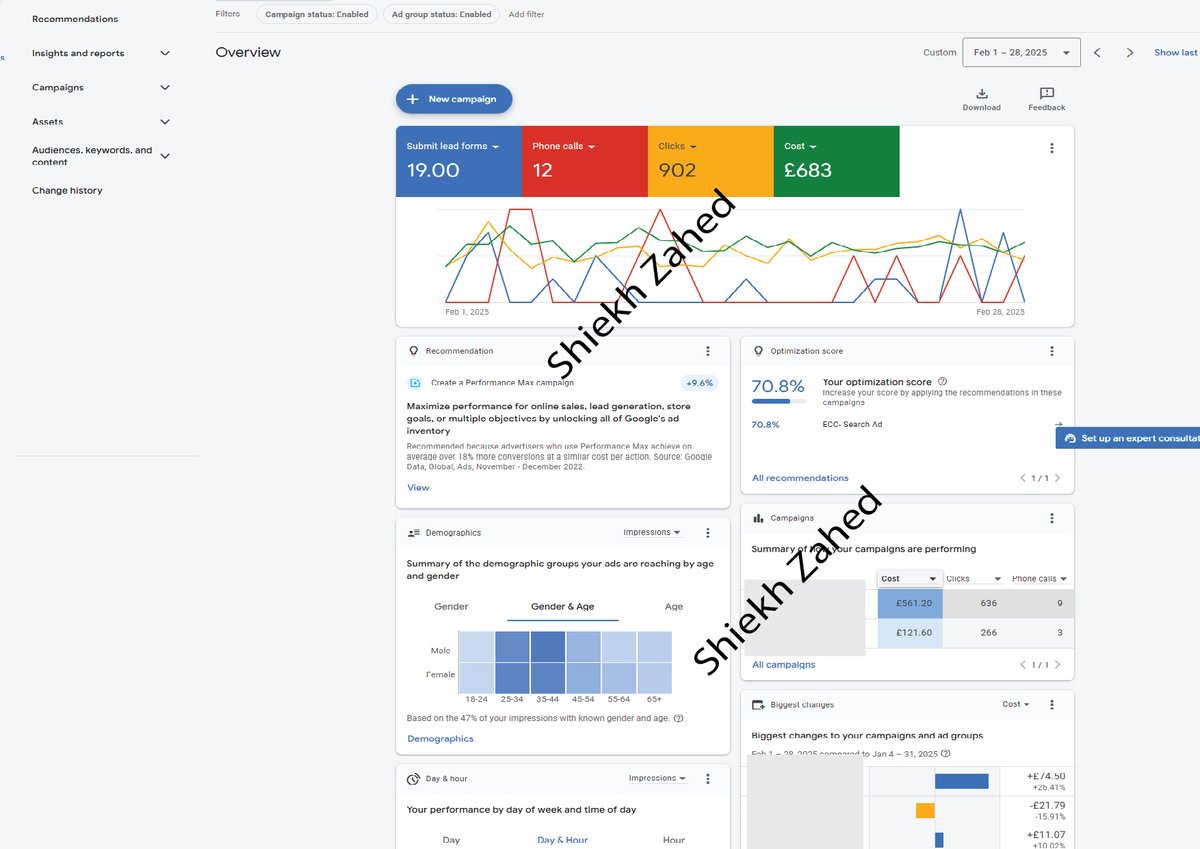Open Demographics card three-dot menu
This screenshot has width=1200, height=849.
pyautogui.click(x=708, y=533)
